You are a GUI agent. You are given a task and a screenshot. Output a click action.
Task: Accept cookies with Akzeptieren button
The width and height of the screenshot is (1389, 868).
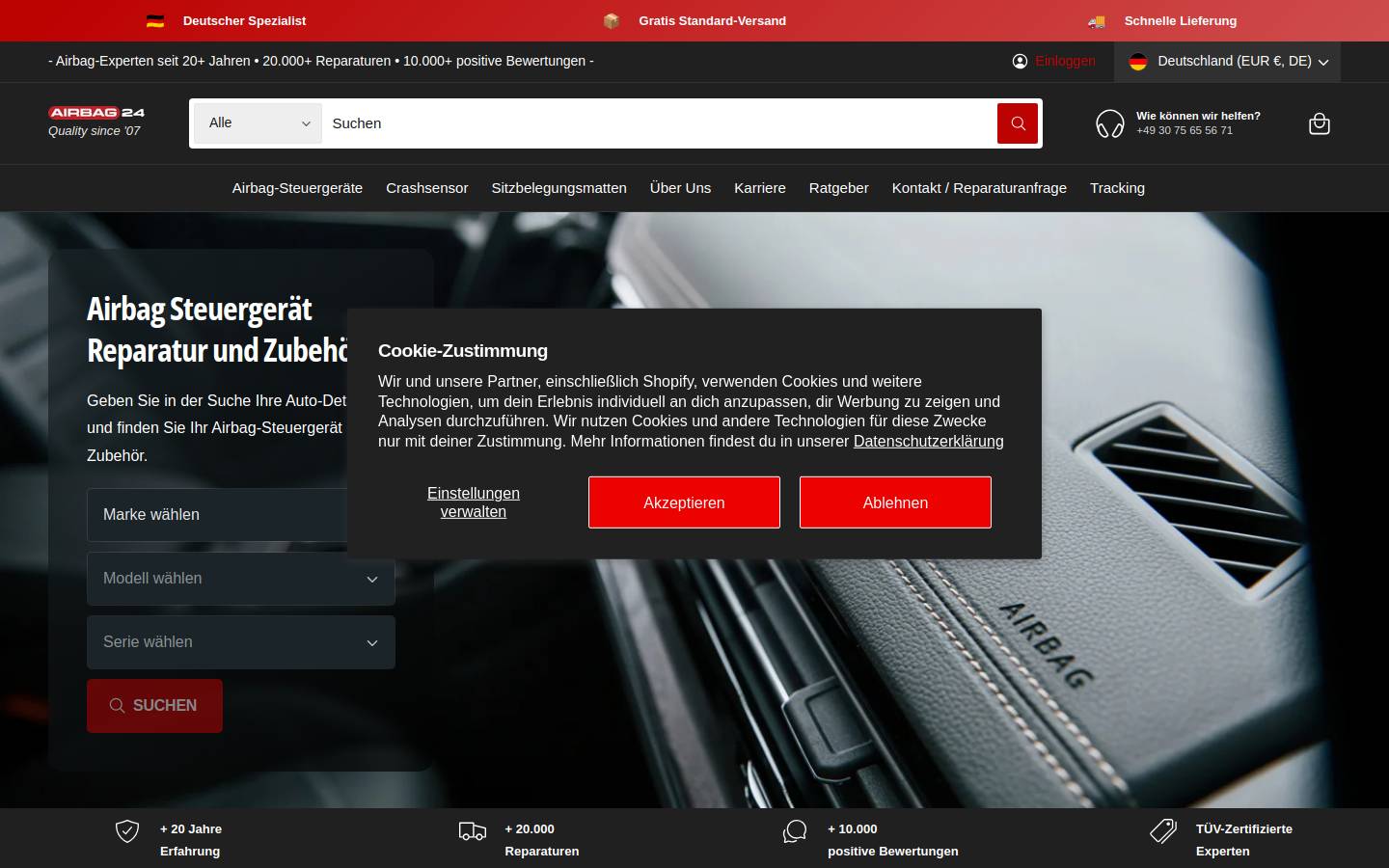coord(684,502)
